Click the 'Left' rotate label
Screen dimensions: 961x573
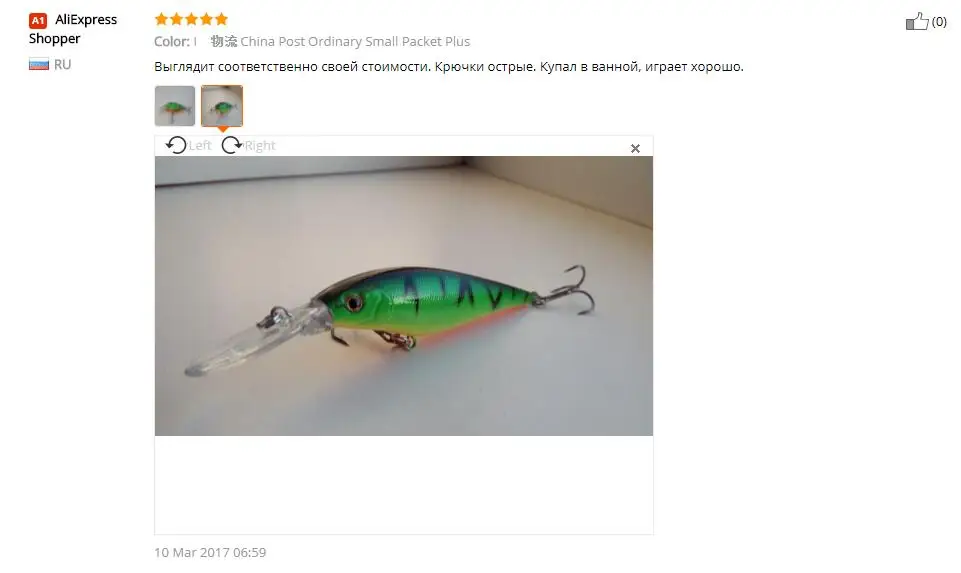coord(200,145)
